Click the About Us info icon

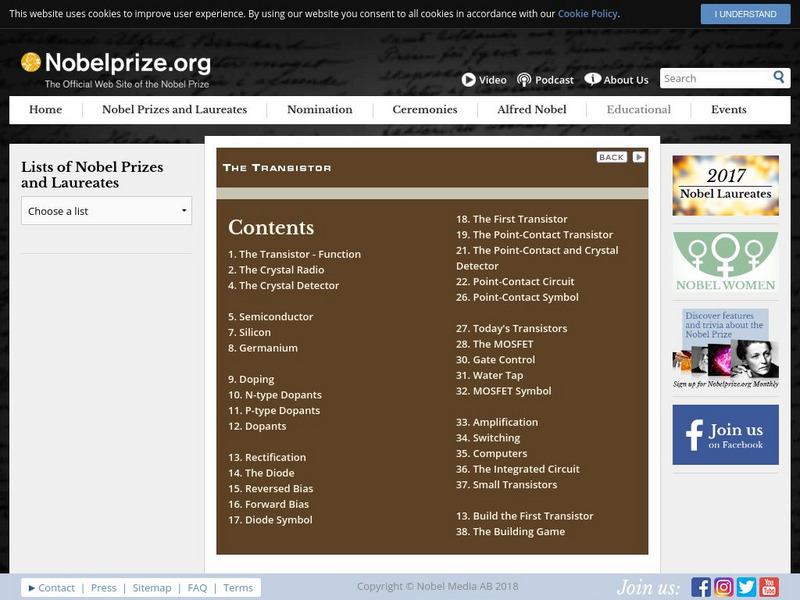[592, 80]
